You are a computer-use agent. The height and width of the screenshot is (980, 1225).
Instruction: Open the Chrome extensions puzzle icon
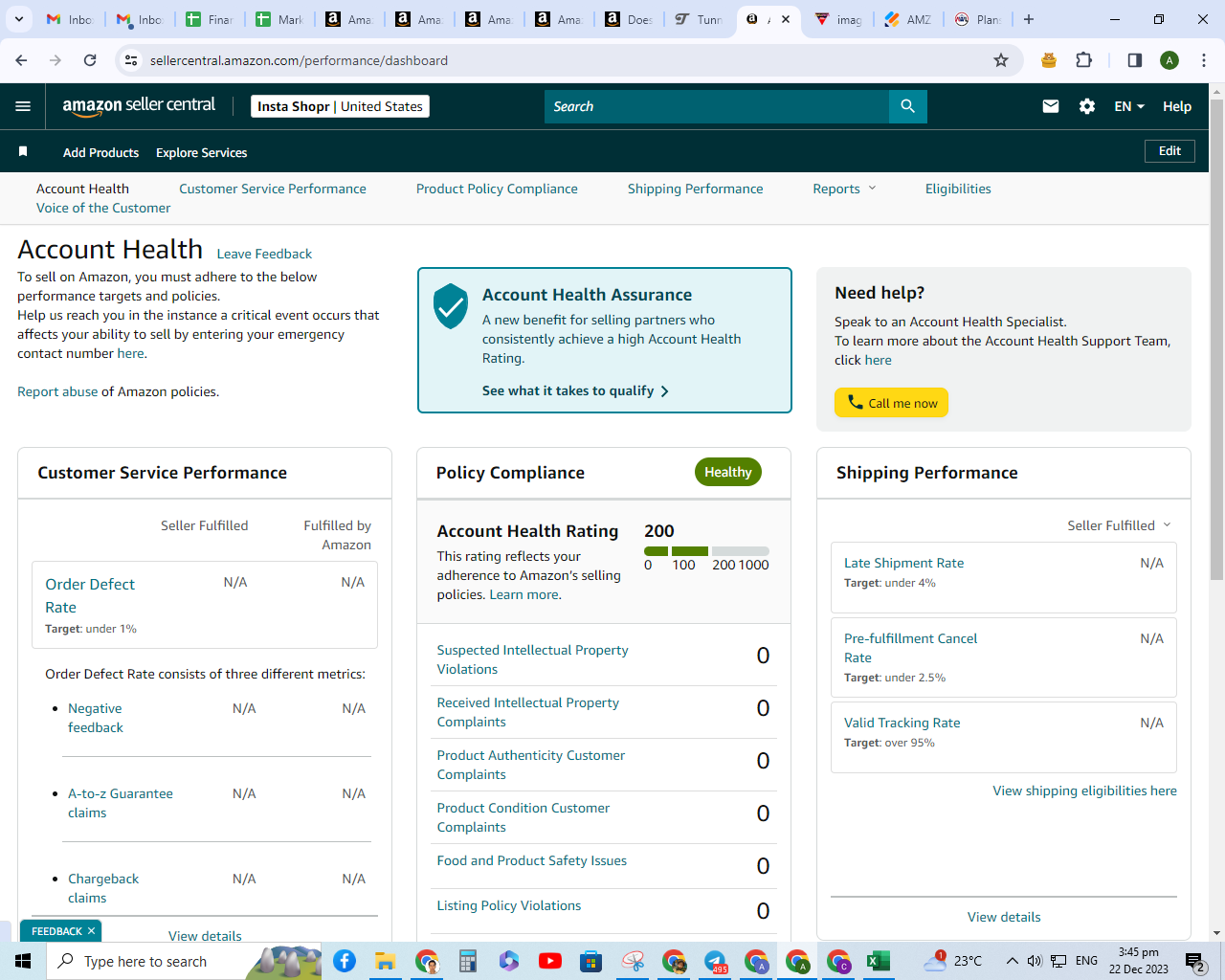pos(1083,60)
